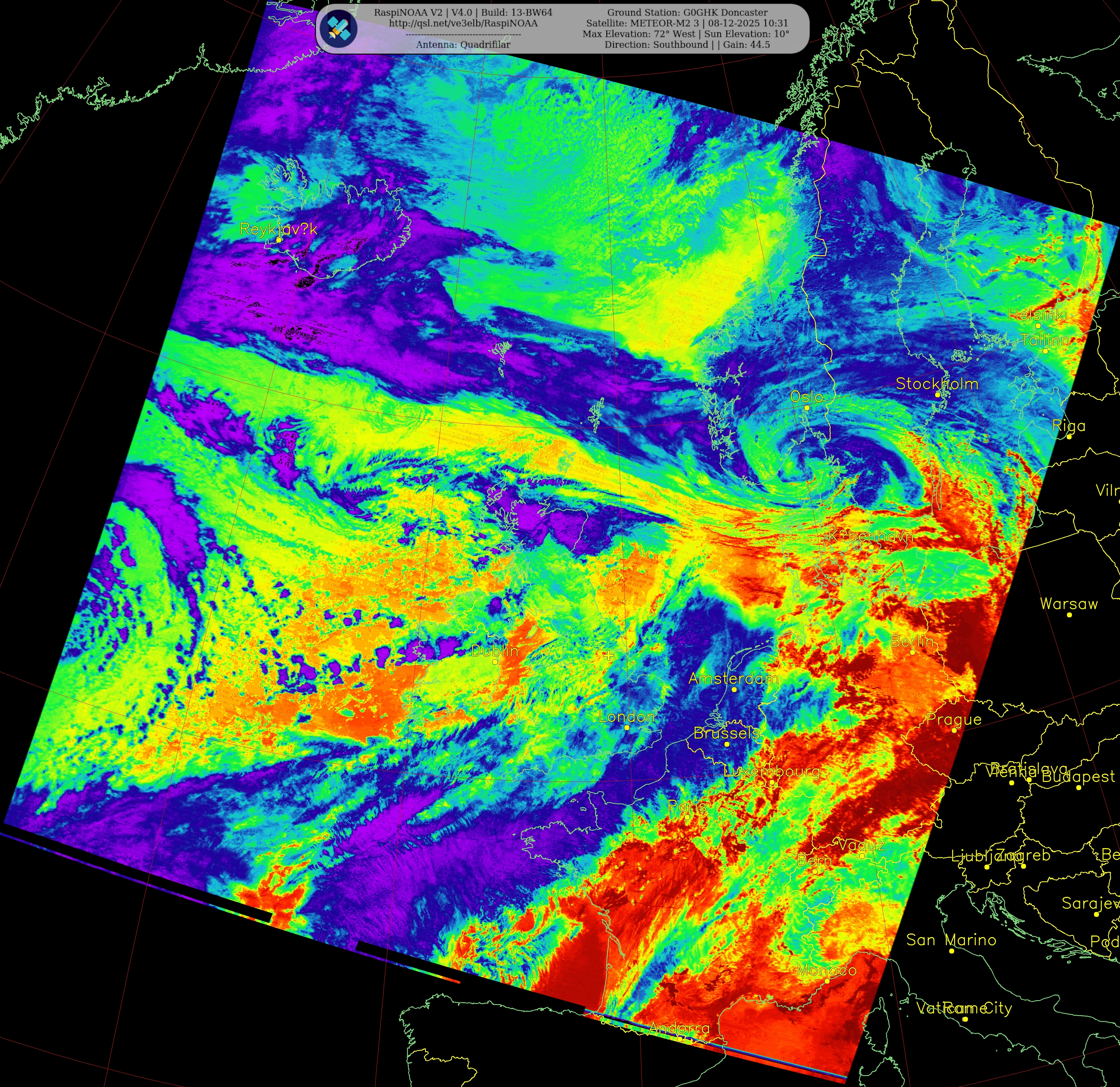Click the Brussels city label
This screenshot has height=1087, width=1120.
(x=726, y=733)
